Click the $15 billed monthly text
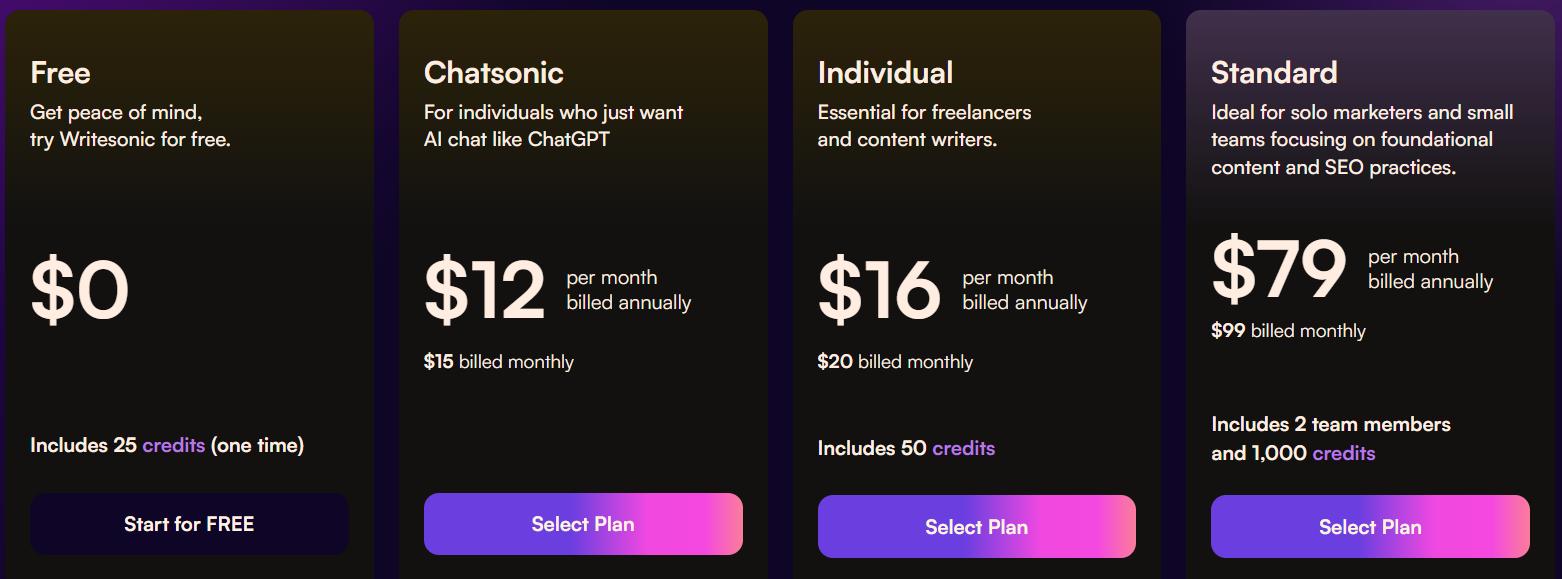Screen dimensions: 1562x579 click(x=499, y=362)
